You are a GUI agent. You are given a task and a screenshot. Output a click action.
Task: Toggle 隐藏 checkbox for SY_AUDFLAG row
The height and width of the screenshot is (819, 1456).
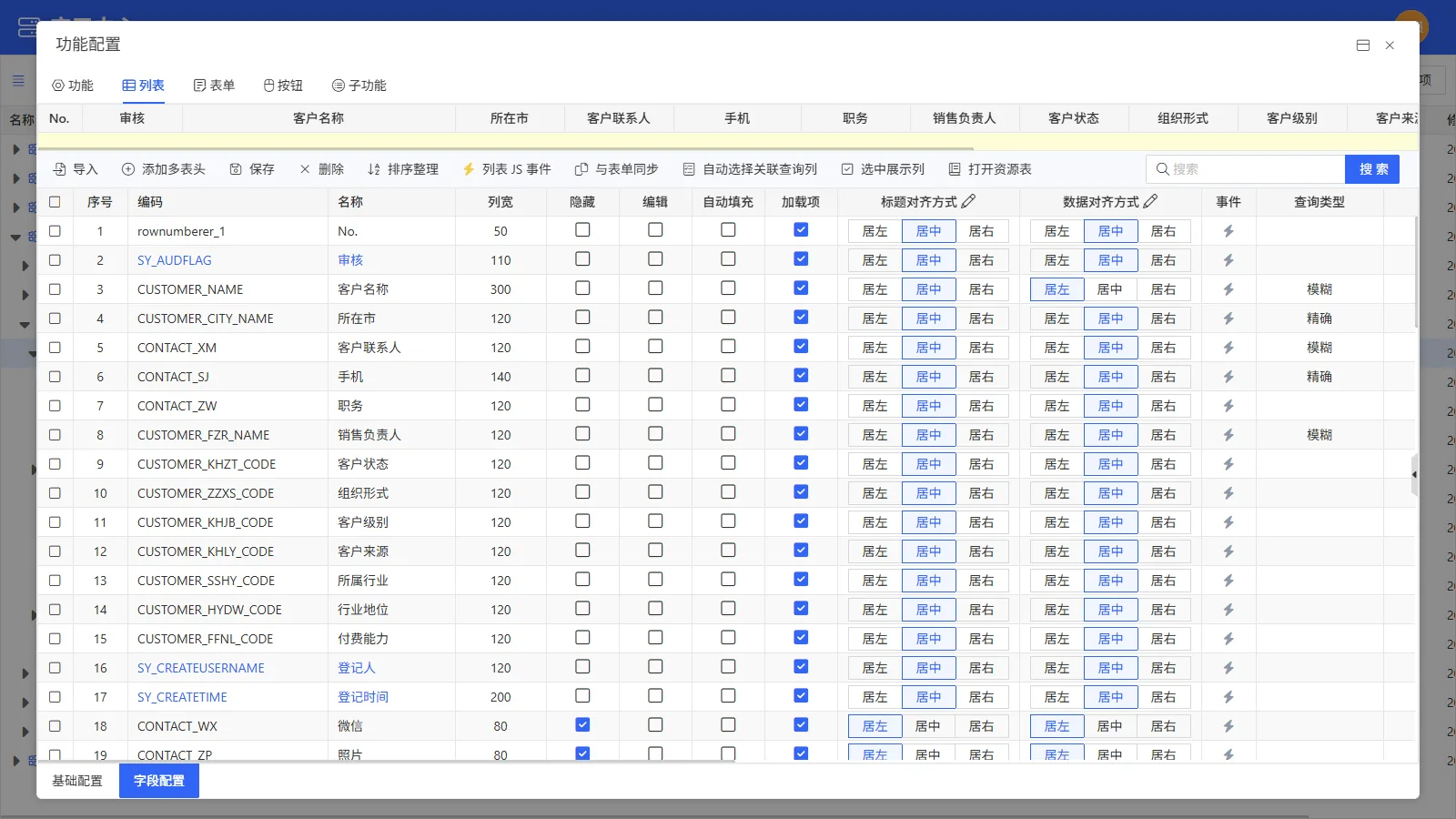[582, 259]
